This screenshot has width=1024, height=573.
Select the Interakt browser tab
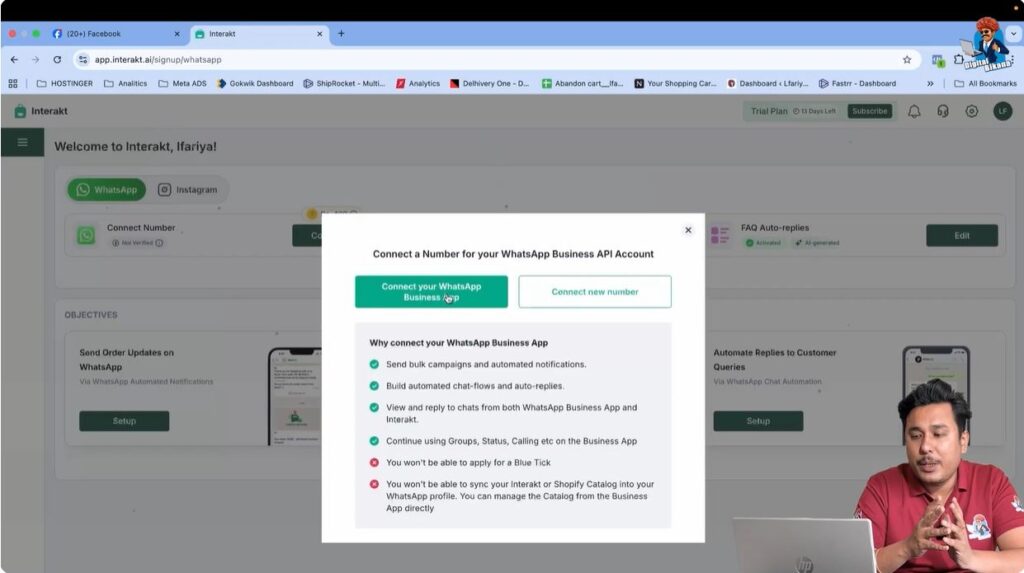(261, 33)
